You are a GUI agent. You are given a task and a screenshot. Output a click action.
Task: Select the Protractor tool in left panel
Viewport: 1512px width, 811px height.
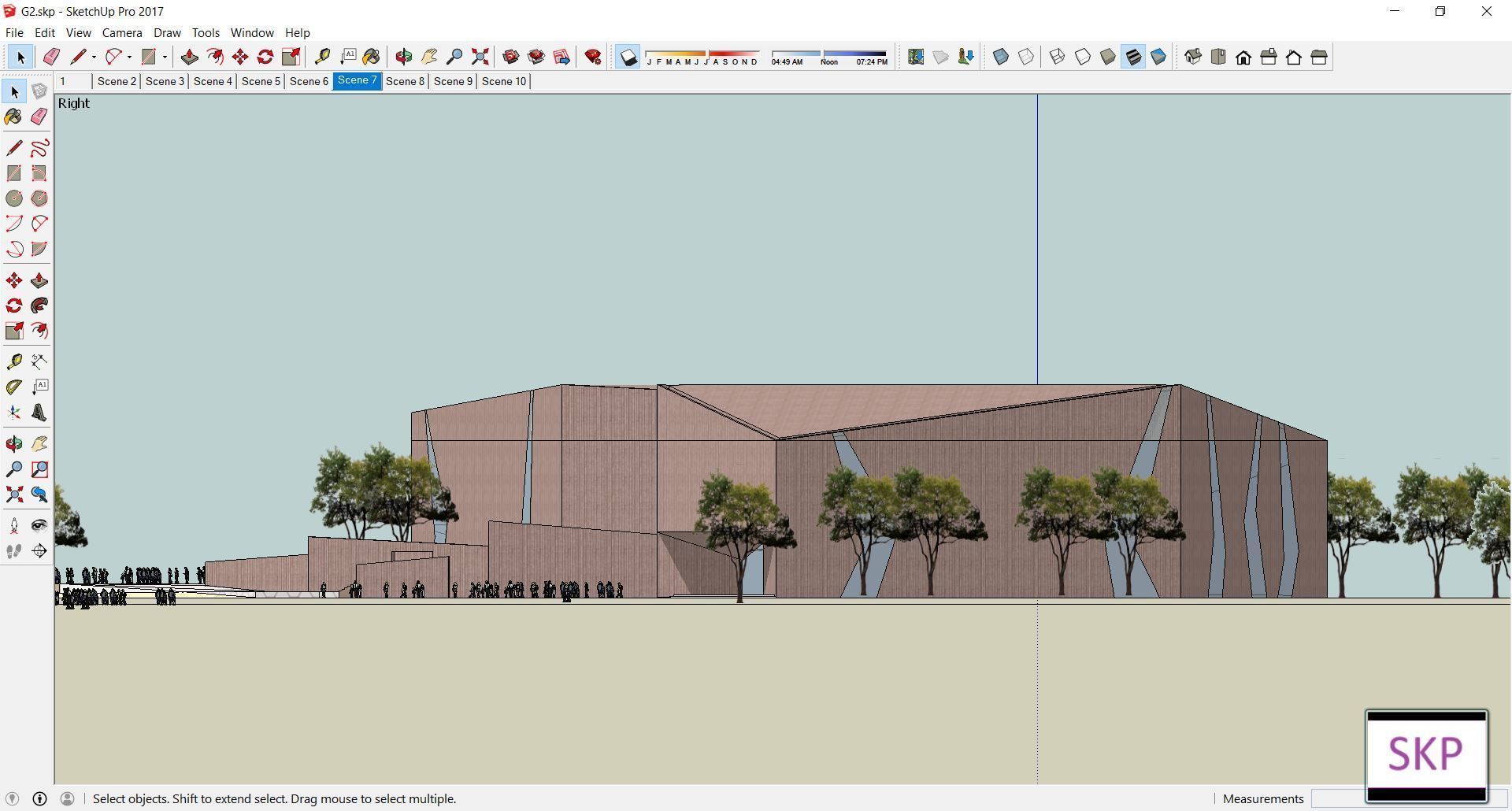click(14, 387)
